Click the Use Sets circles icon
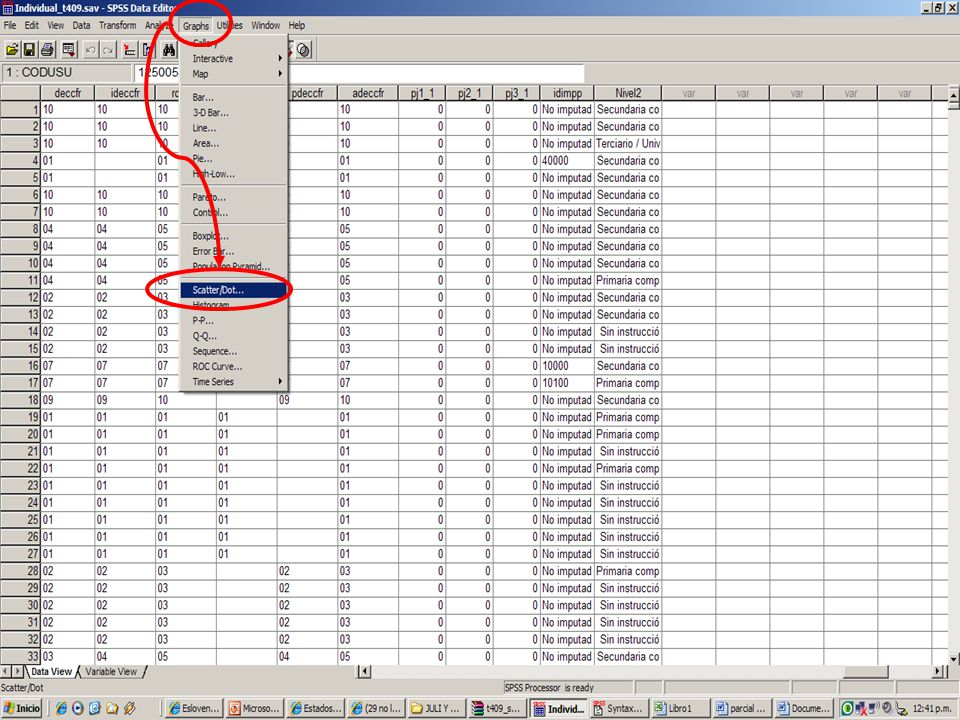This screenshot has height=720, width=960. tap(304, 50)
